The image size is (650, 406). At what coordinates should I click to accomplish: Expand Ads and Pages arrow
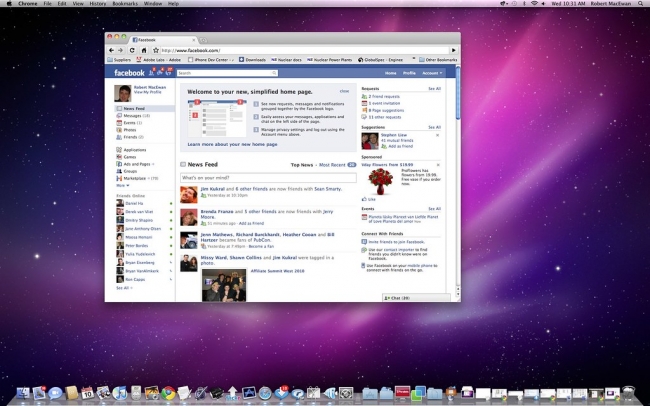[153, 164]
